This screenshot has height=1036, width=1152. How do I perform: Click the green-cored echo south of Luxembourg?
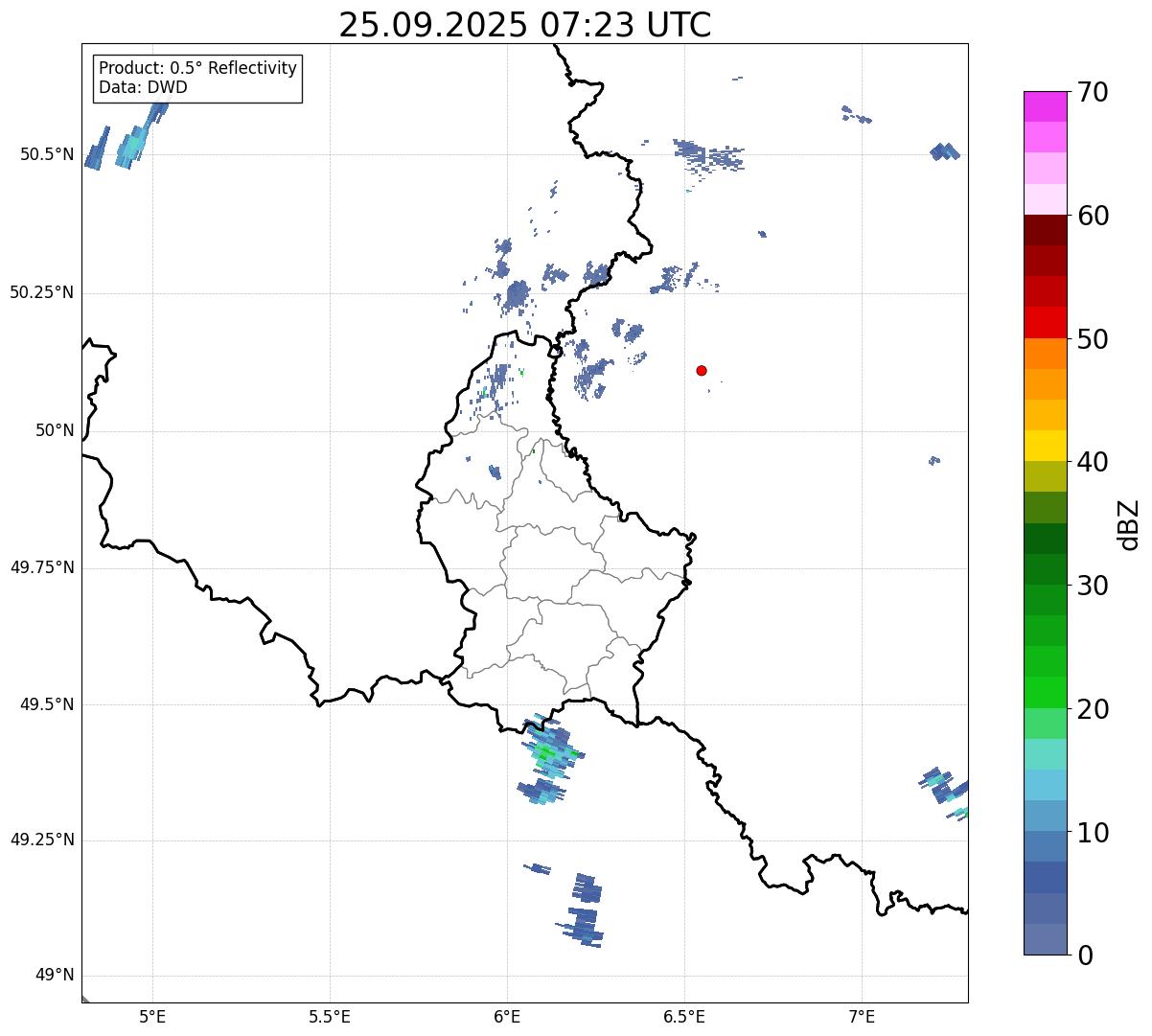(x=551, y=749)
